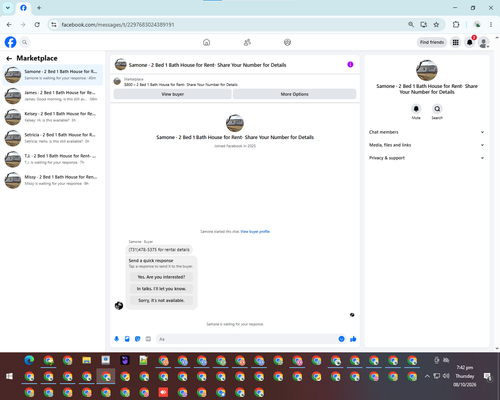Open the Windows action center notifications

(488, 376)
